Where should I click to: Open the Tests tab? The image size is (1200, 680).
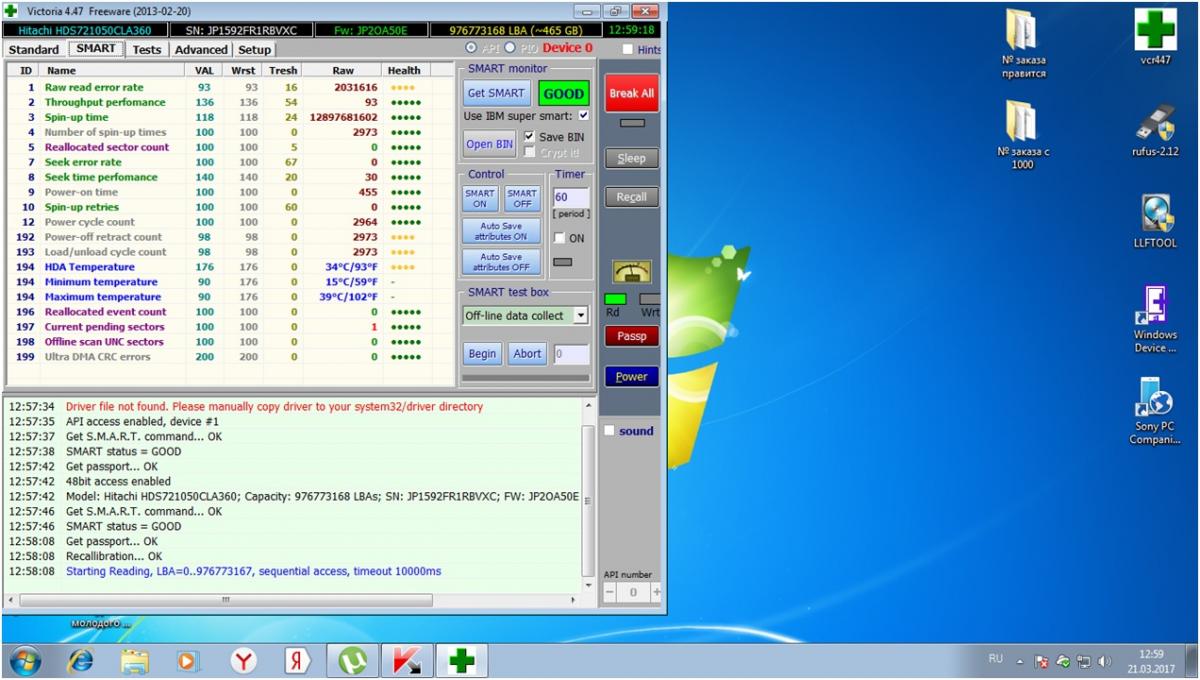coord(147,49)
